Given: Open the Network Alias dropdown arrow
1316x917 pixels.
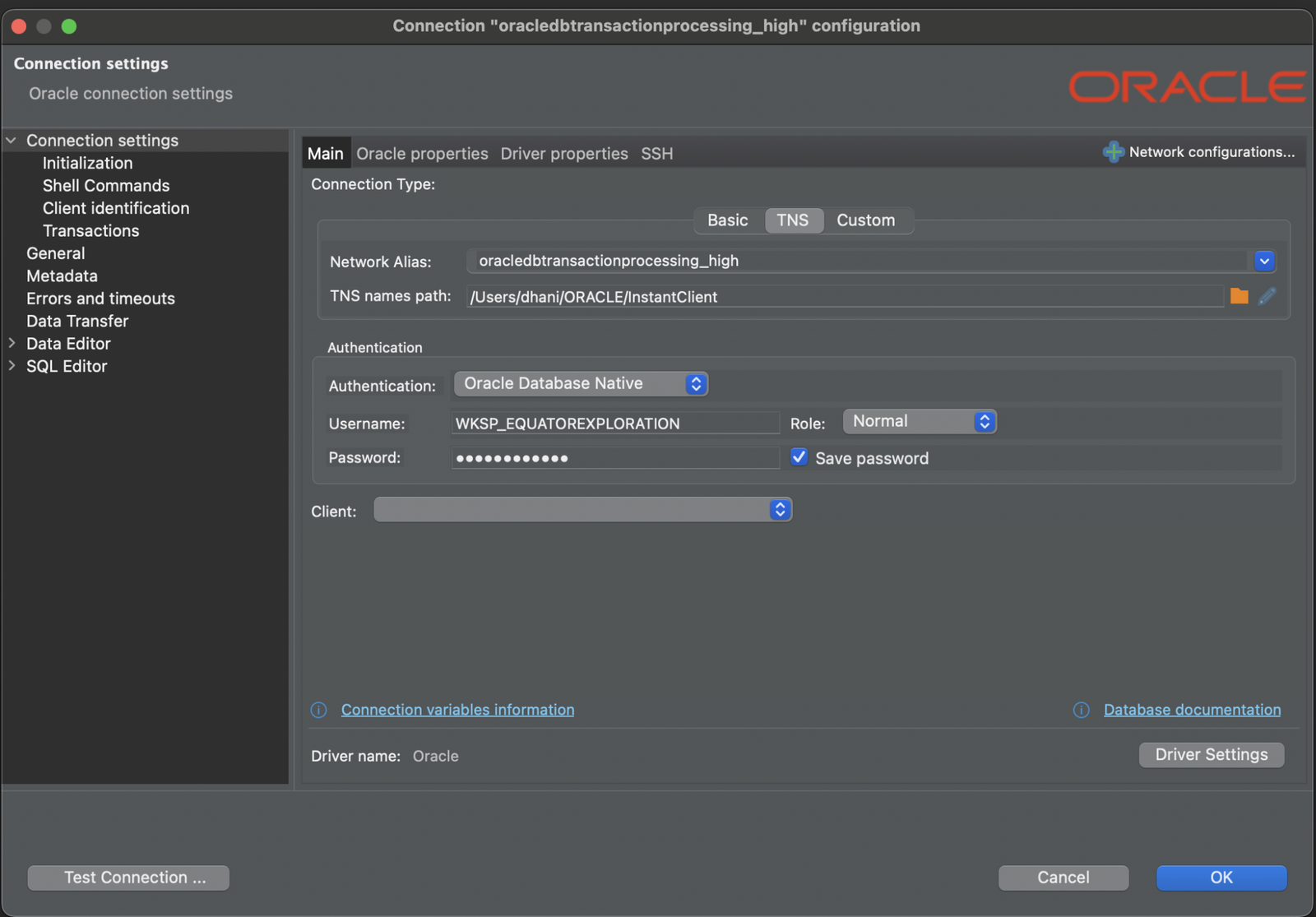Looking at the screenshot, I should pyautogui.click(x=1264, y=262).
